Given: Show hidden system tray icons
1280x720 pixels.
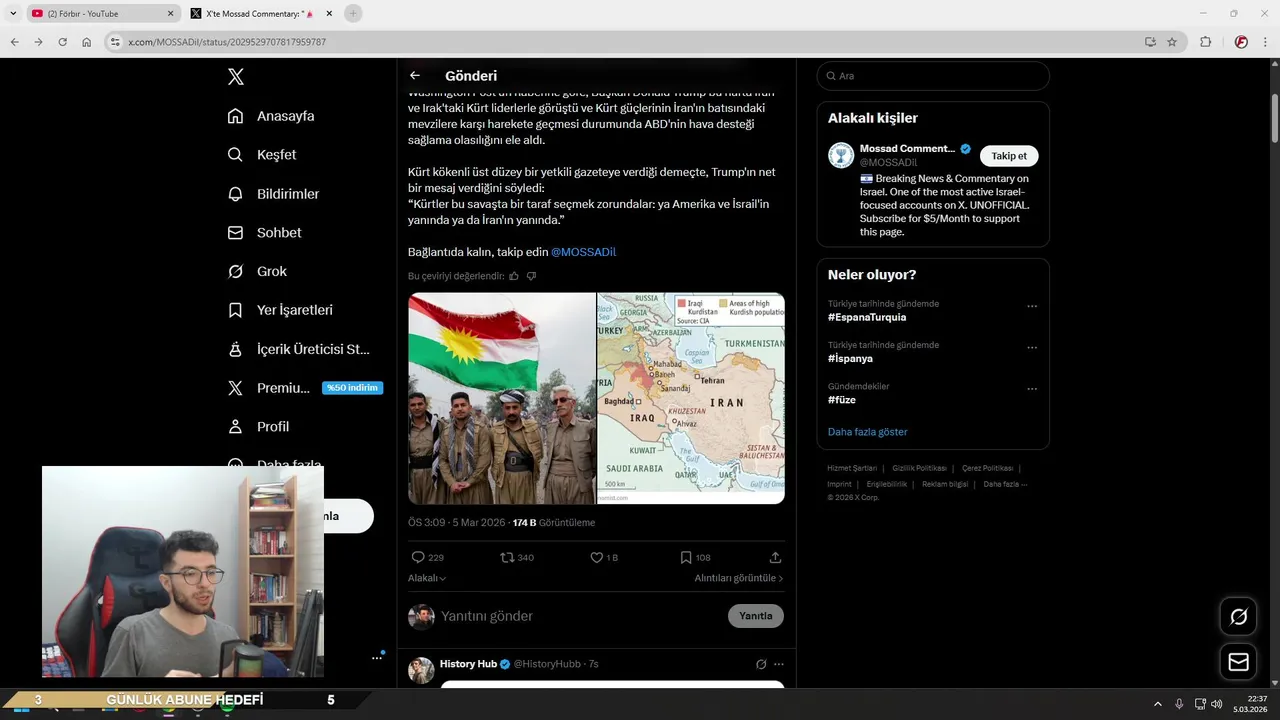Looking at the screenshot, I should pos(1158,703).
